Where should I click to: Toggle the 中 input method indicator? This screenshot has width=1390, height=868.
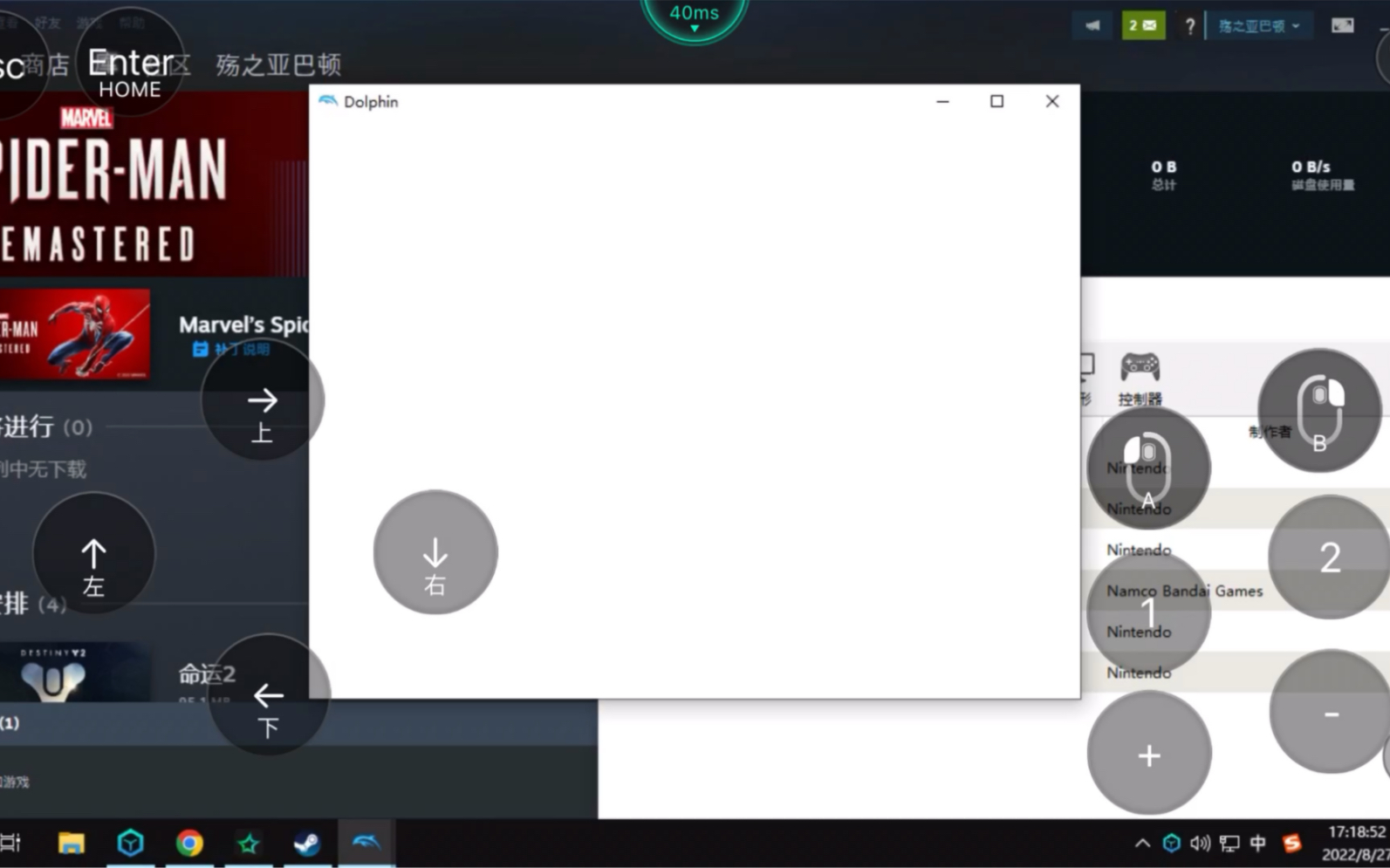click(1257, 843)
